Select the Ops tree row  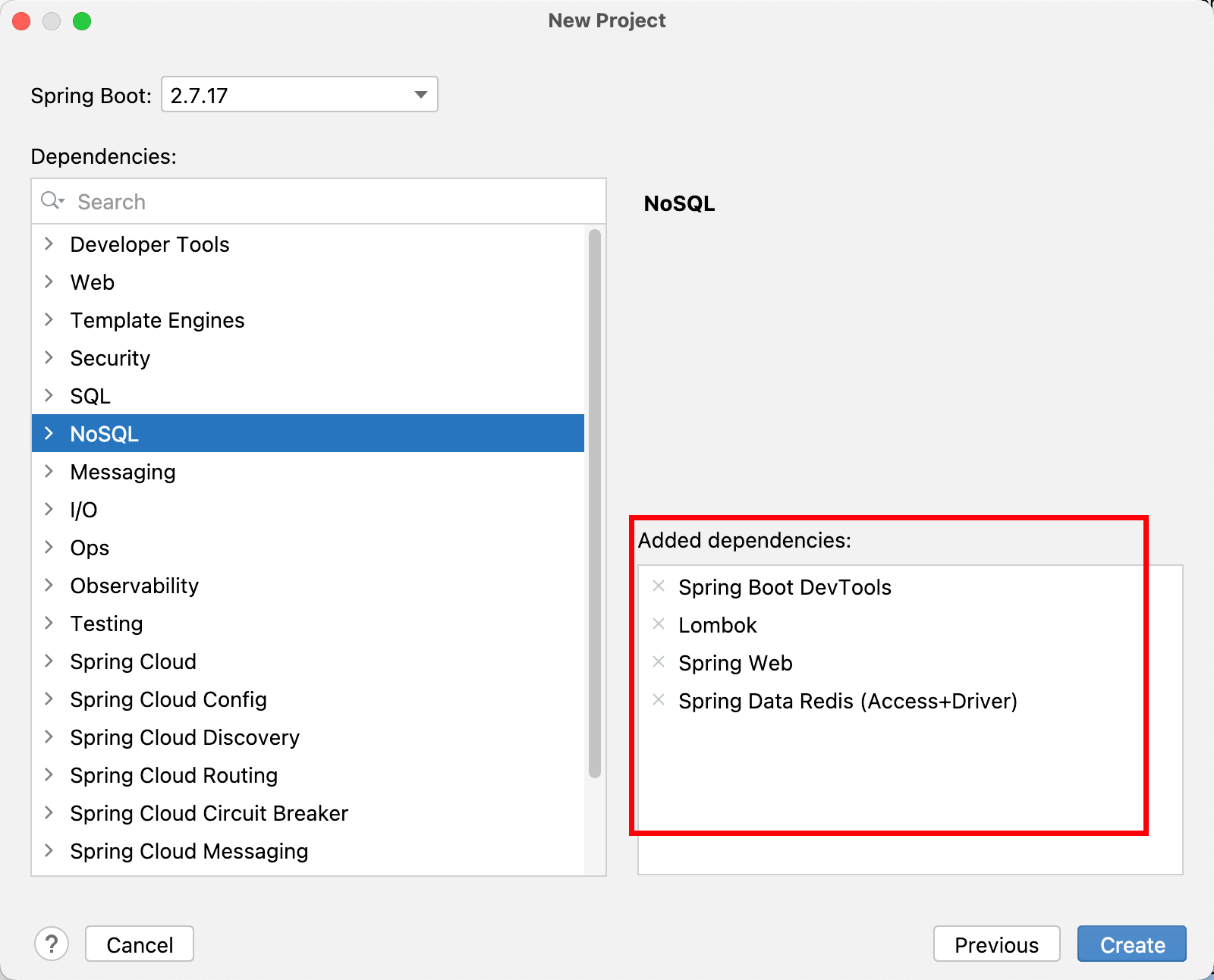(x=308, y=547)
